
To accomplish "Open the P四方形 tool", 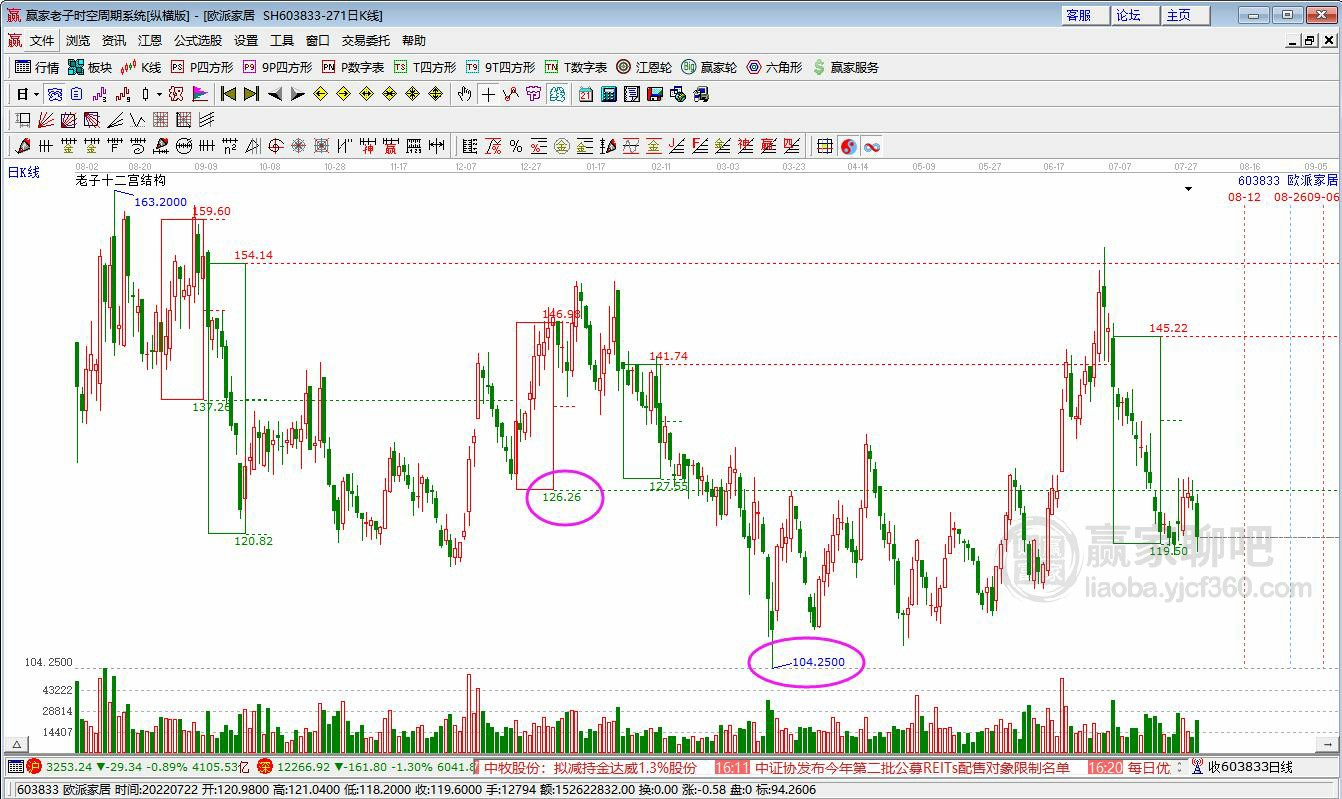I will tap(202, 67).
